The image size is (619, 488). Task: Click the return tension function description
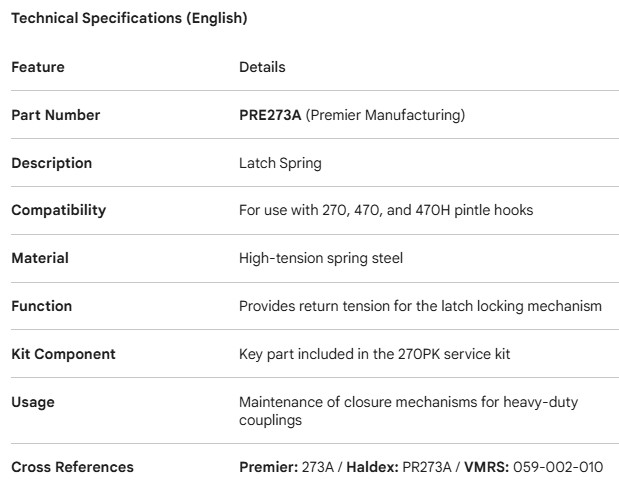coord(420,306)
